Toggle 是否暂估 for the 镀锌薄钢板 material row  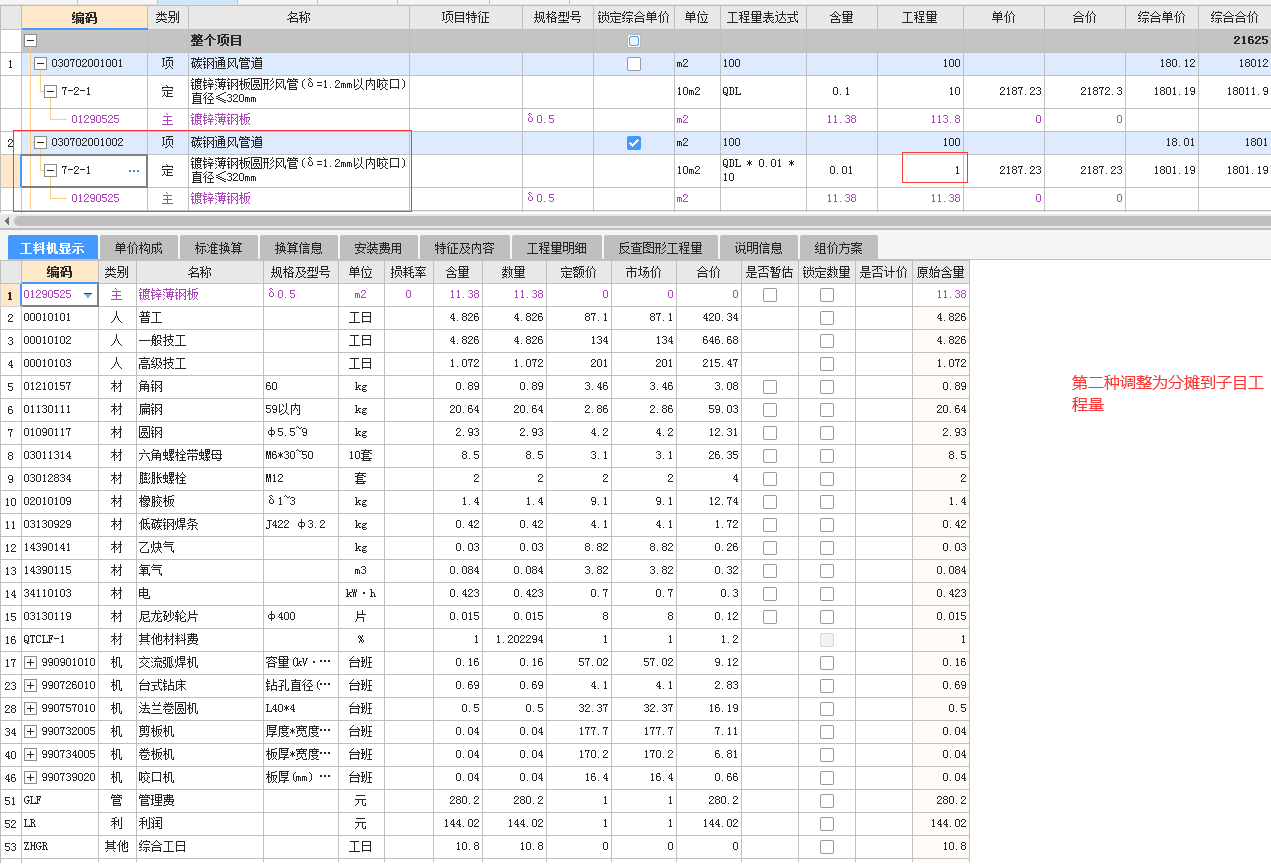pos(770,295)
